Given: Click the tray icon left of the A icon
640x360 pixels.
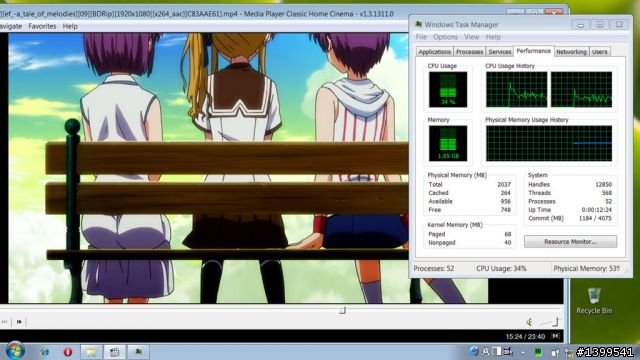Looking at the screenshot, I should pos(473,351).
